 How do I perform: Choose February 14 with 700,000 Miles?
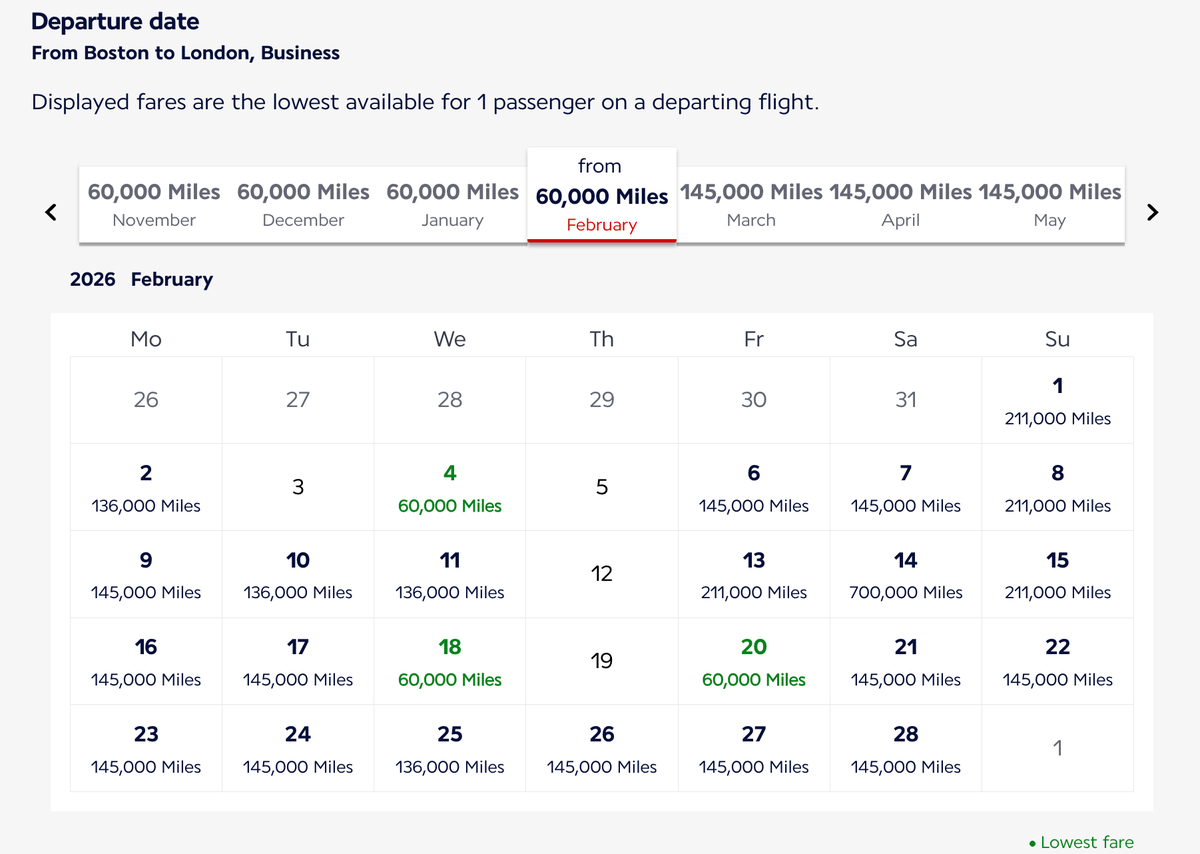[905, 574]
